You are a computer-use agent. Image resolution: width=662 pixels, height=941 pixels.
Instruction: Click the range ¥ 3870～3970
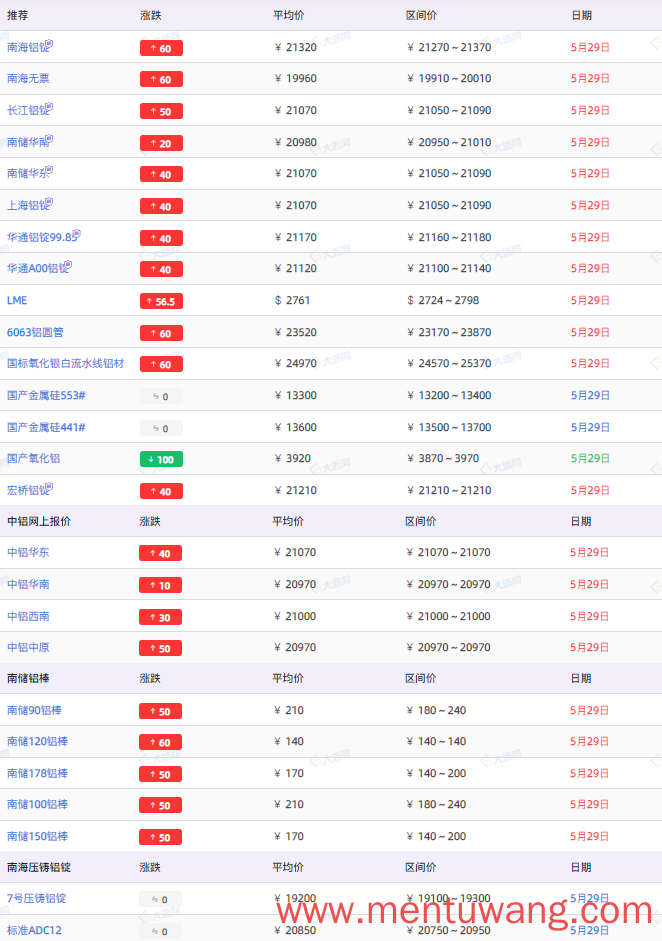443,458
